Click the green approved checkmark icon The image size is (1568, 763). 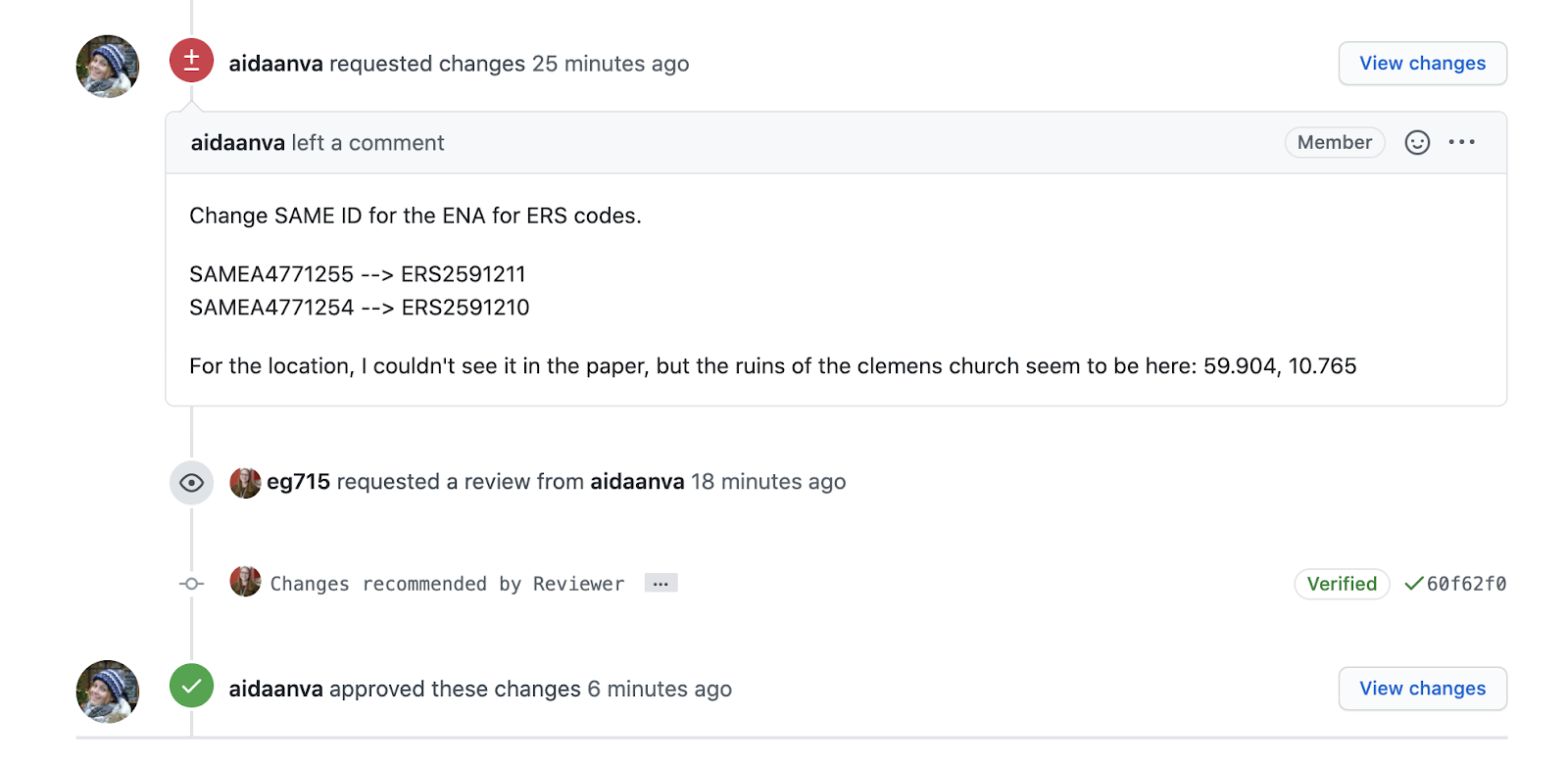(191, 686)
